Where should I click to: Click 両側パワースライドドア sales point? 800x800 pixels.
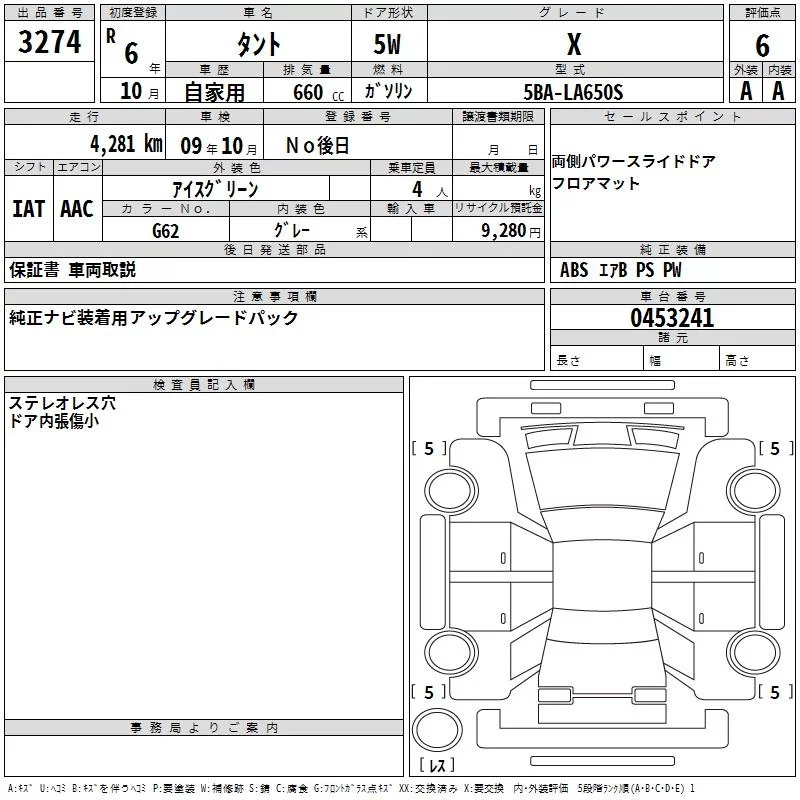(x=634, y=162)
